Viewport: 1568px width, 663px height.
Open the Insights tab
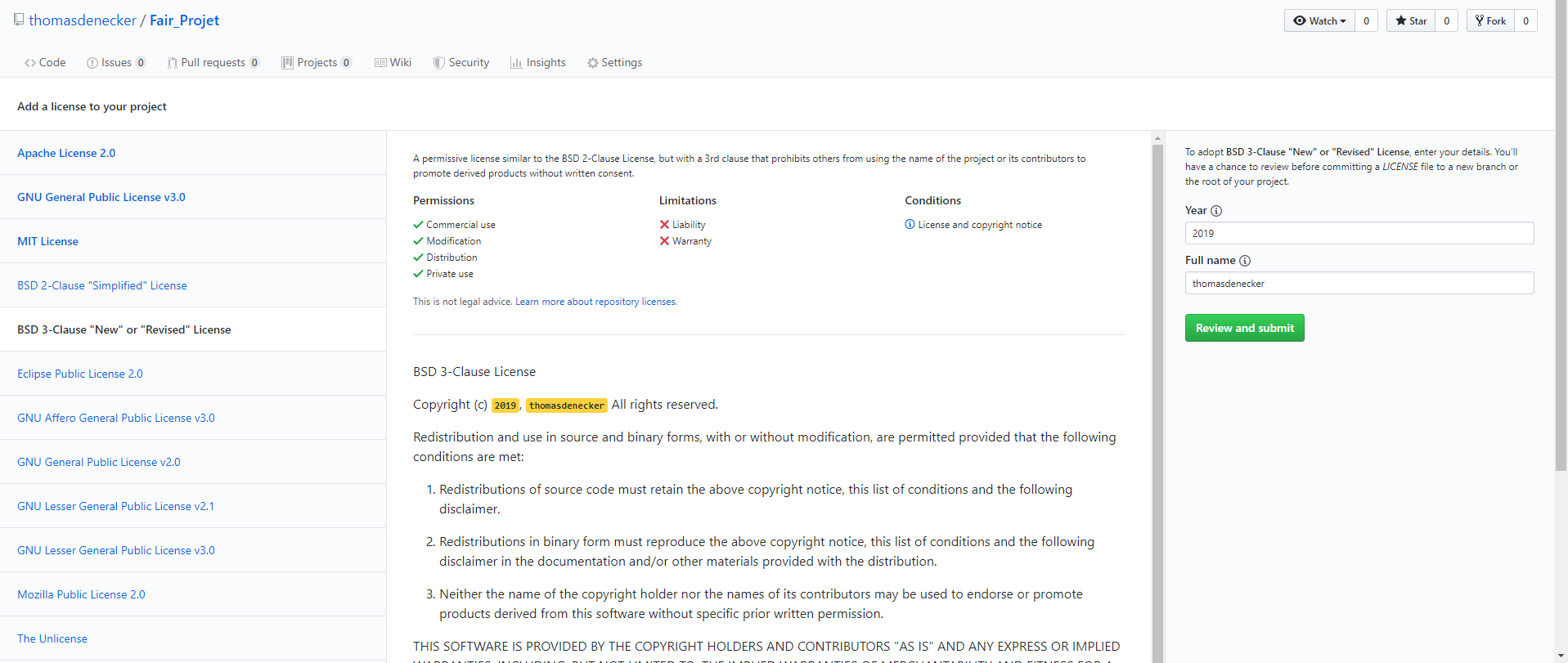538,63
